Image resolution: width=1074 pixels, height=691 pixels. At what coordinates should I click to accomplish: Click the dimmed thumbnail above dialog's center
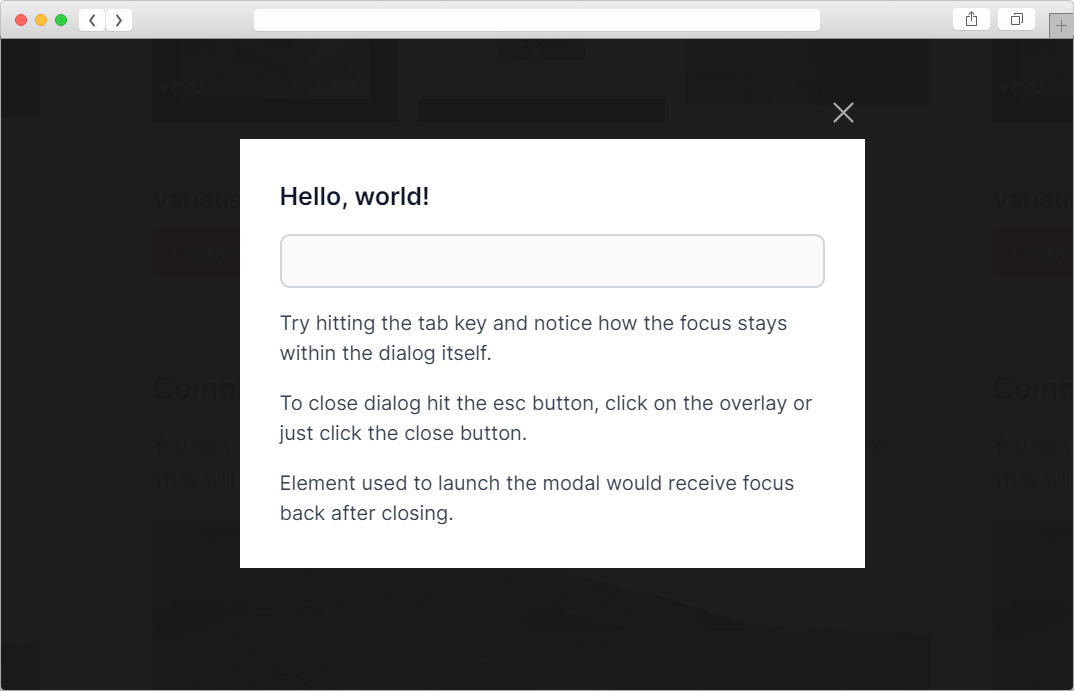[x=541, y=70]
